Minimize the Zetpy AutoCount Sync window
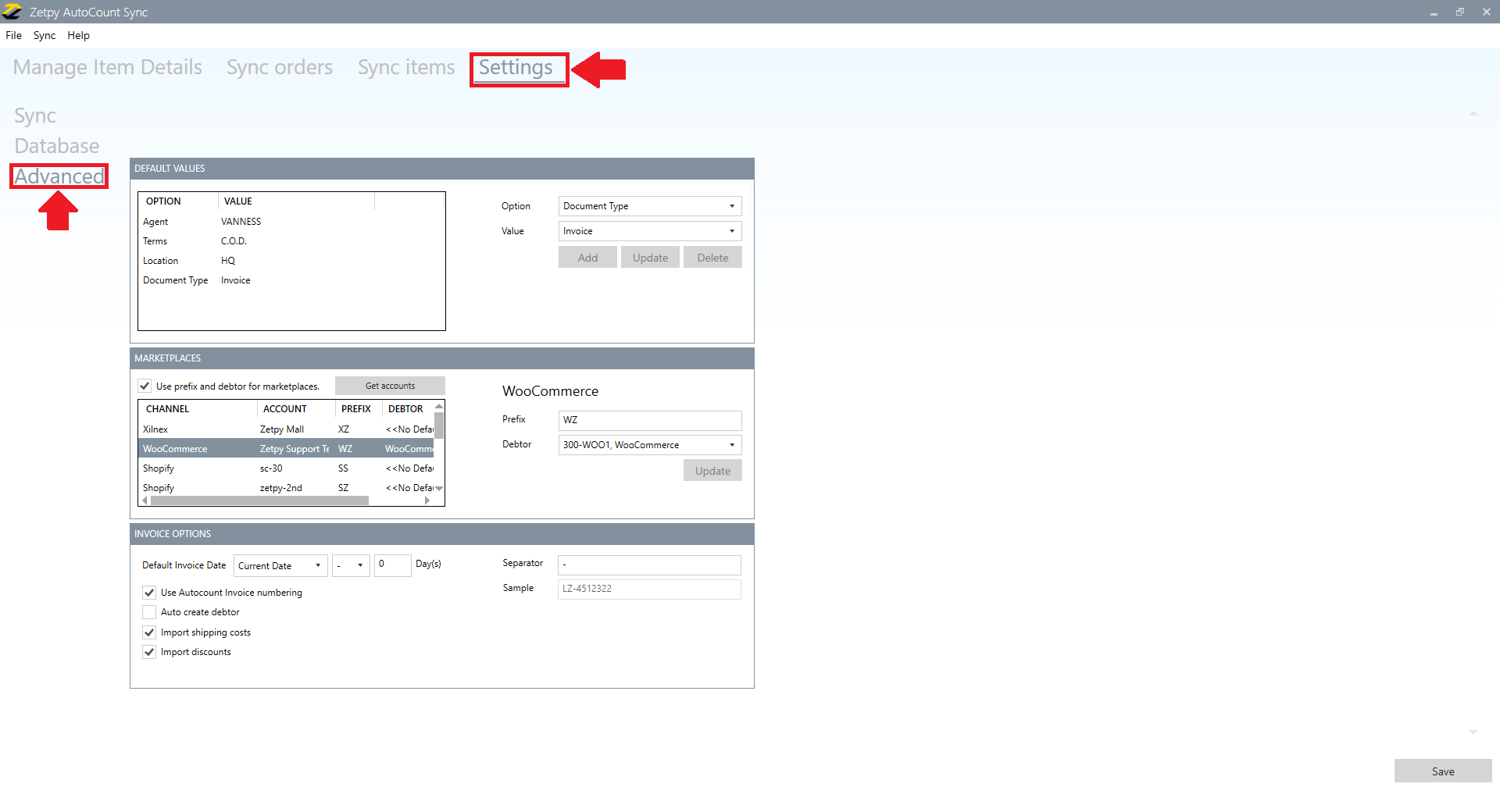1500x812 pixels. click(1434, 12)
